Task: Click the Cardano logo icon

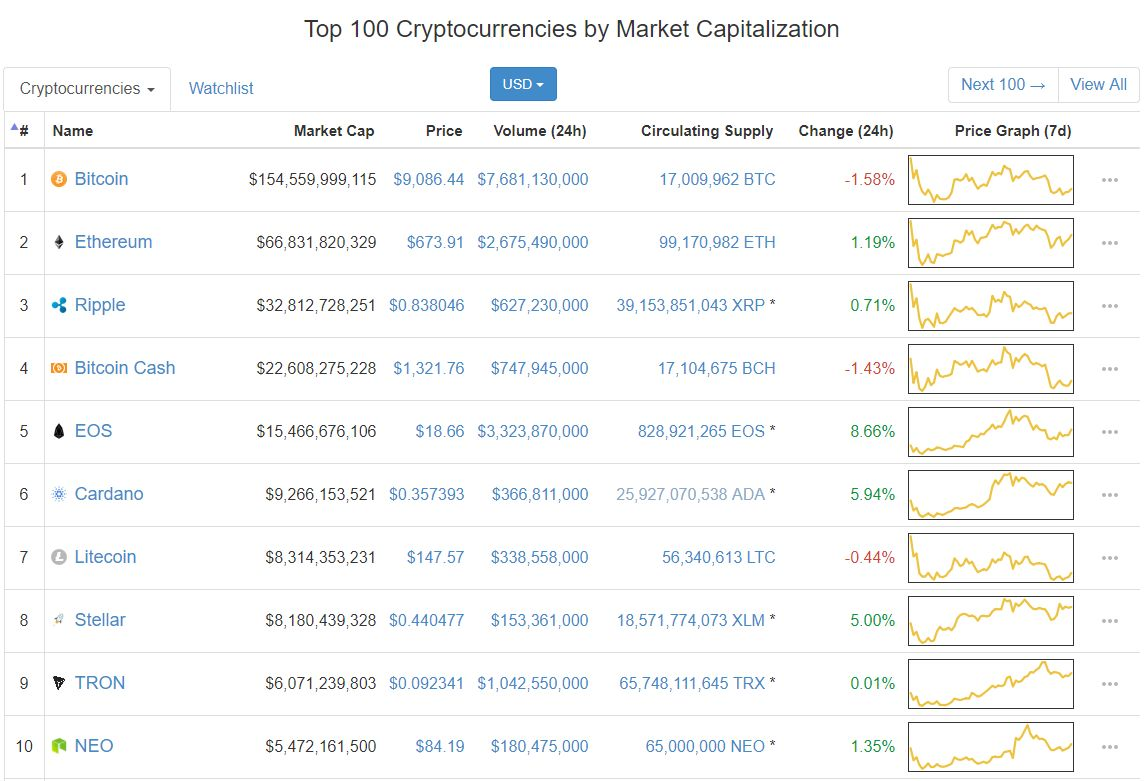Action: (58, 495)
